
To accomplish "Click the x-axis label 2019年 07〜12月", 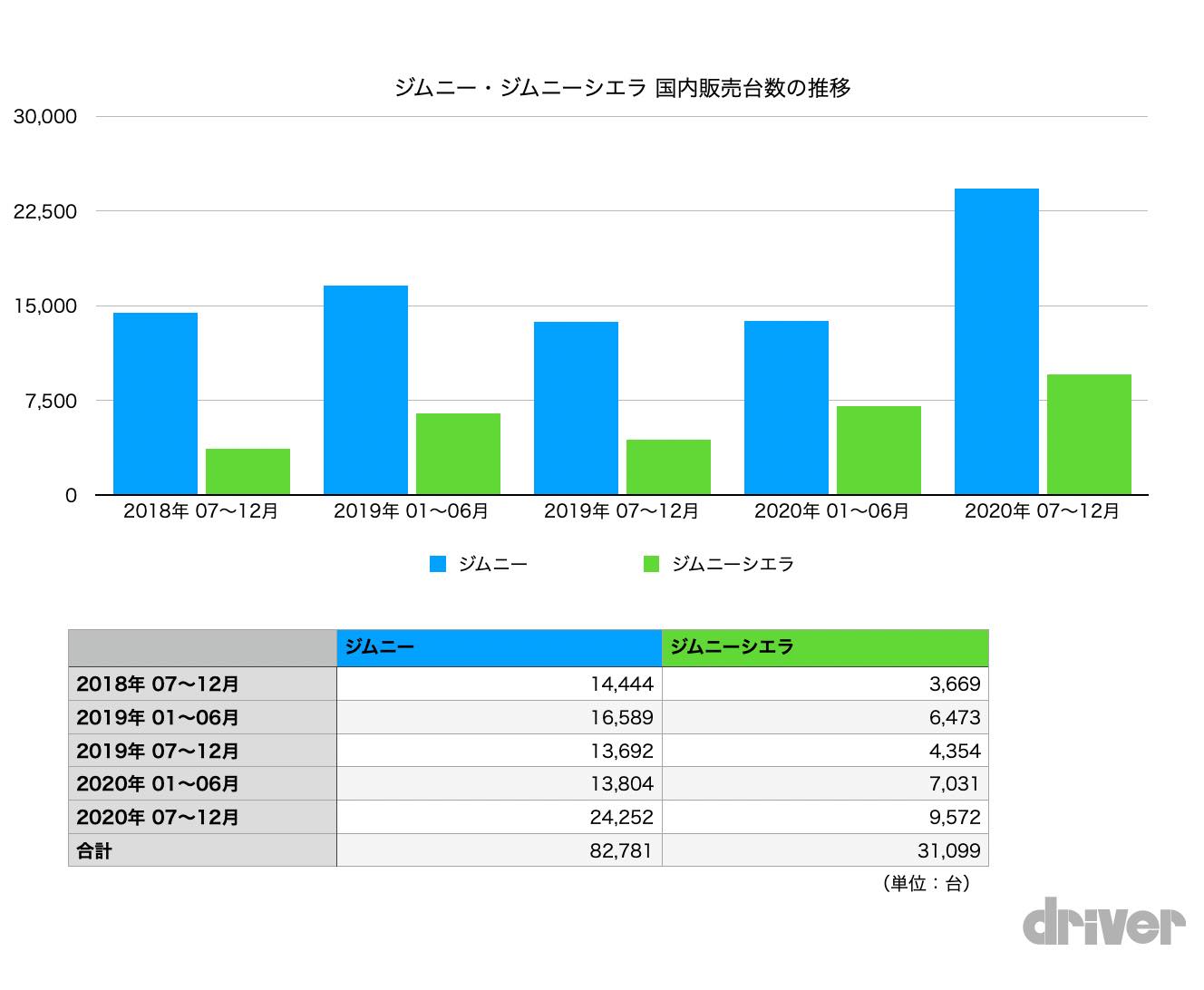I will pyautogui.click(x=622, y=511).
